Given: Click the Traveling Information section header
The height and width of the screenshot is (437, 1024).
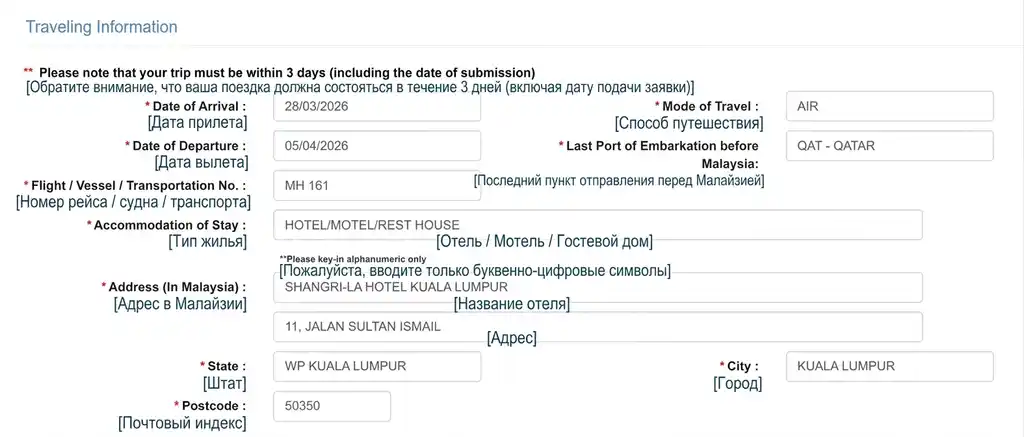Looking at the screenshot, I should click(x=101, y=27).
